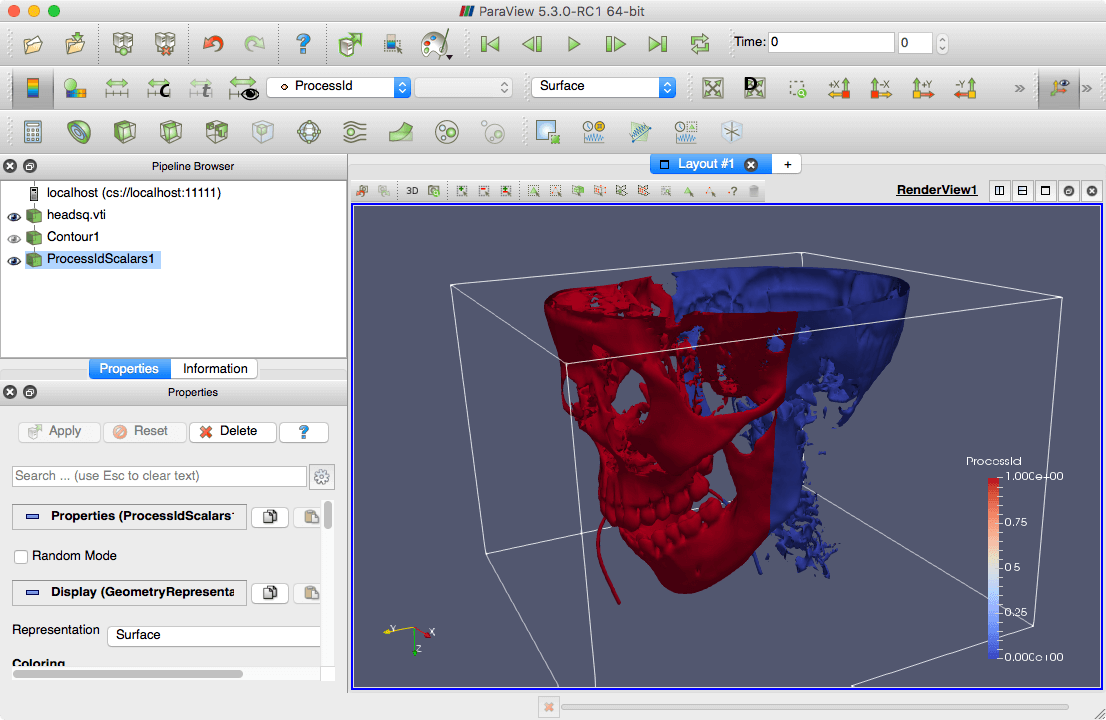Image resolution: width=1106 pixels, height=720 pixels.
Task: Enable the Random Mode checkbox
Action: tap(21, 556)
